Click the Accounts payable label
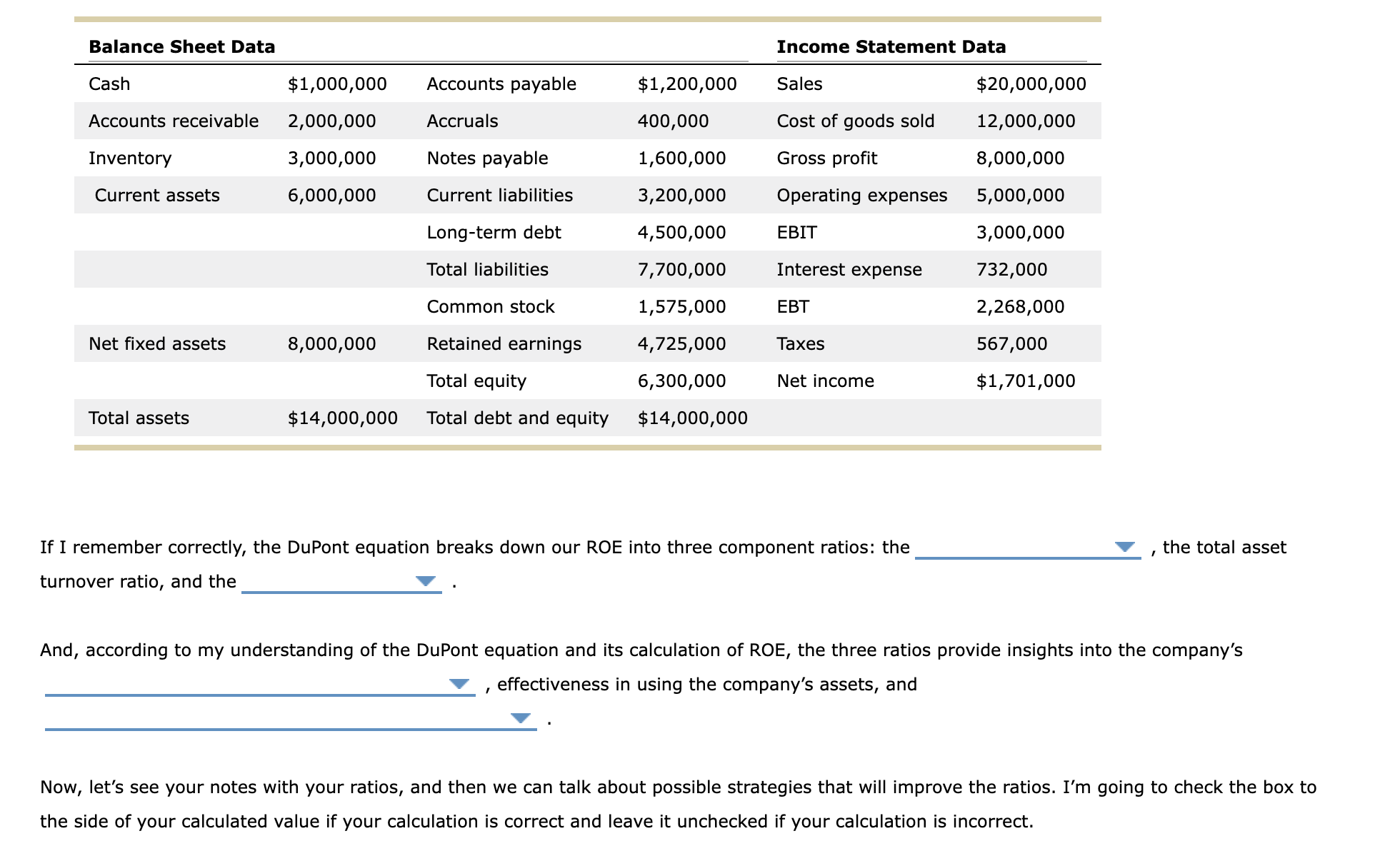Viewport: 1400px width, 851px height. [x=501, y=84]
